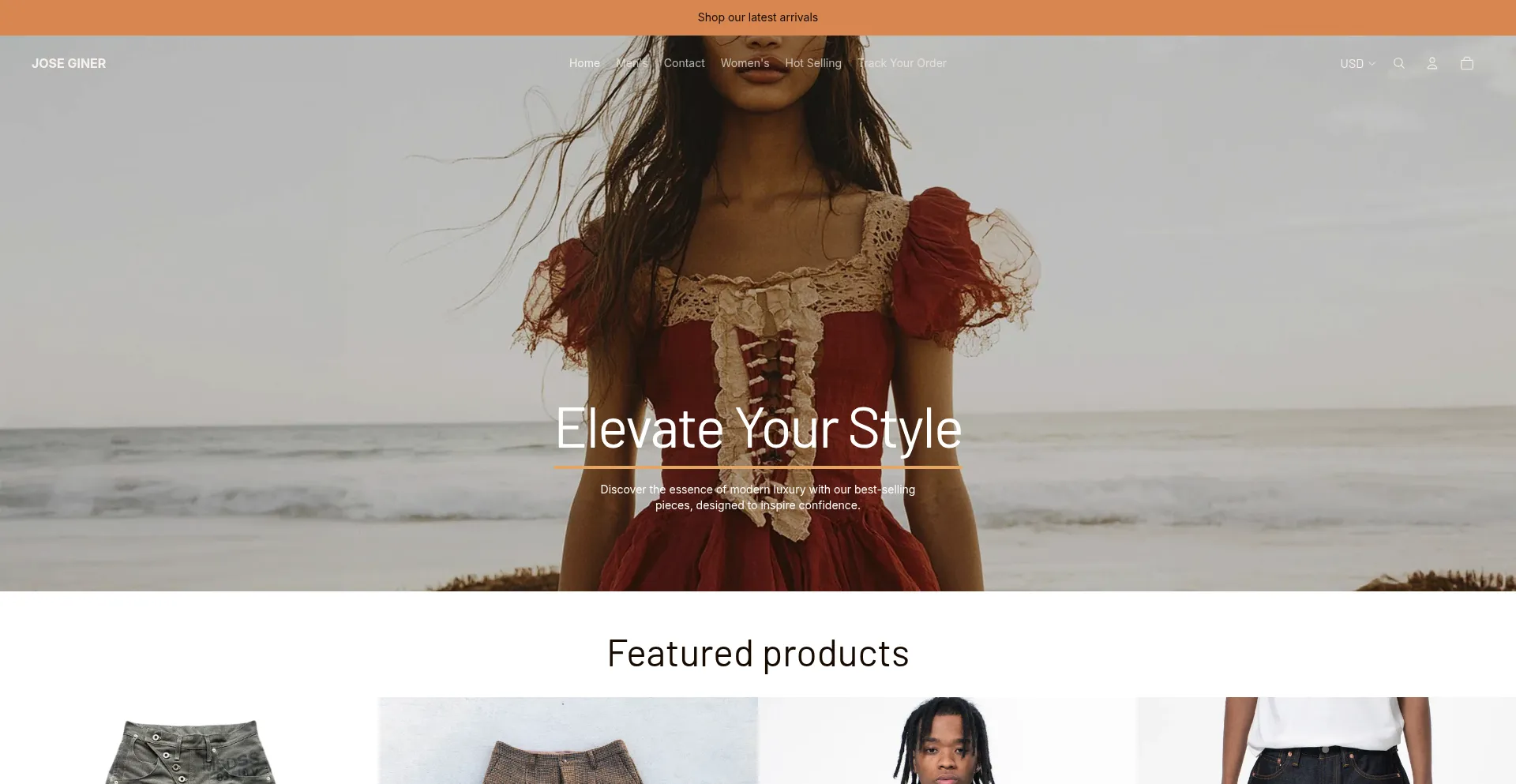Click the Elevate Your Style heading

click(x=758, y=430)
